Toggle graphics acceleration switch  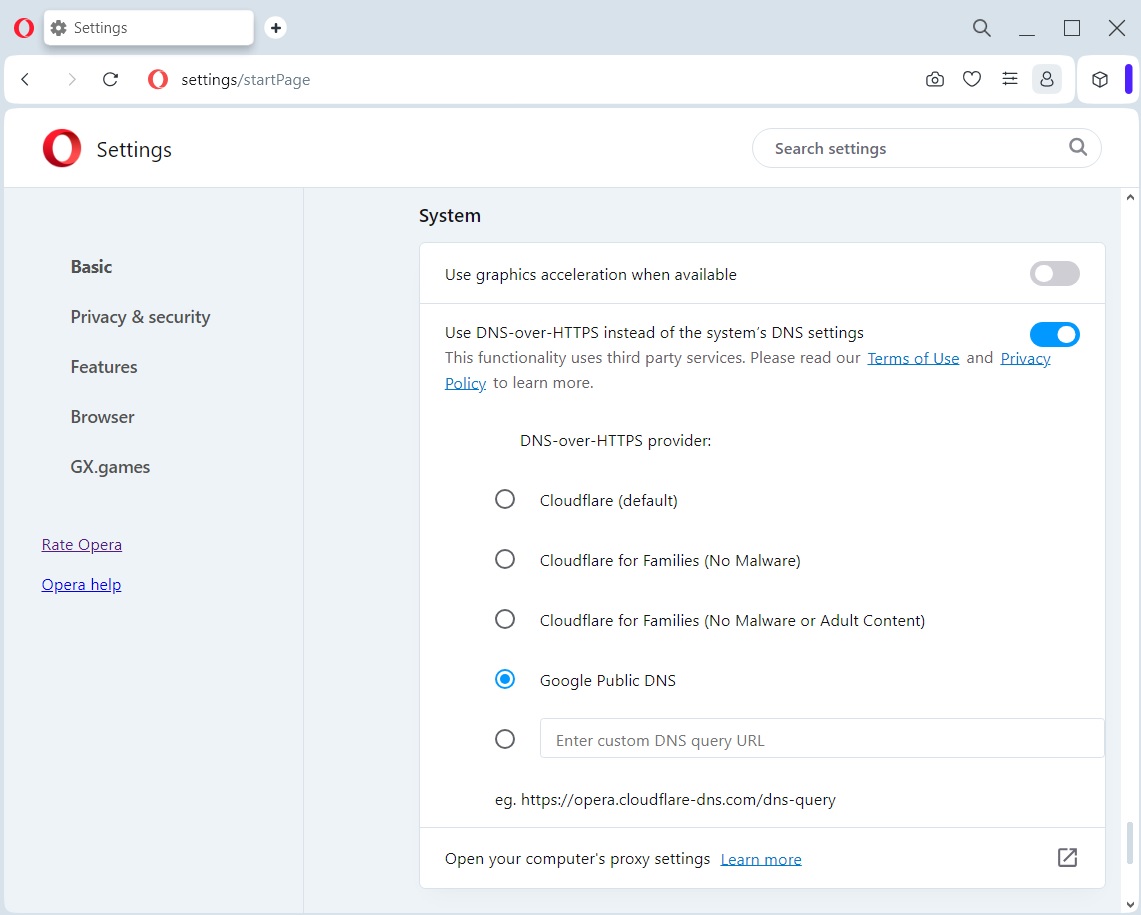(1054, 274)
